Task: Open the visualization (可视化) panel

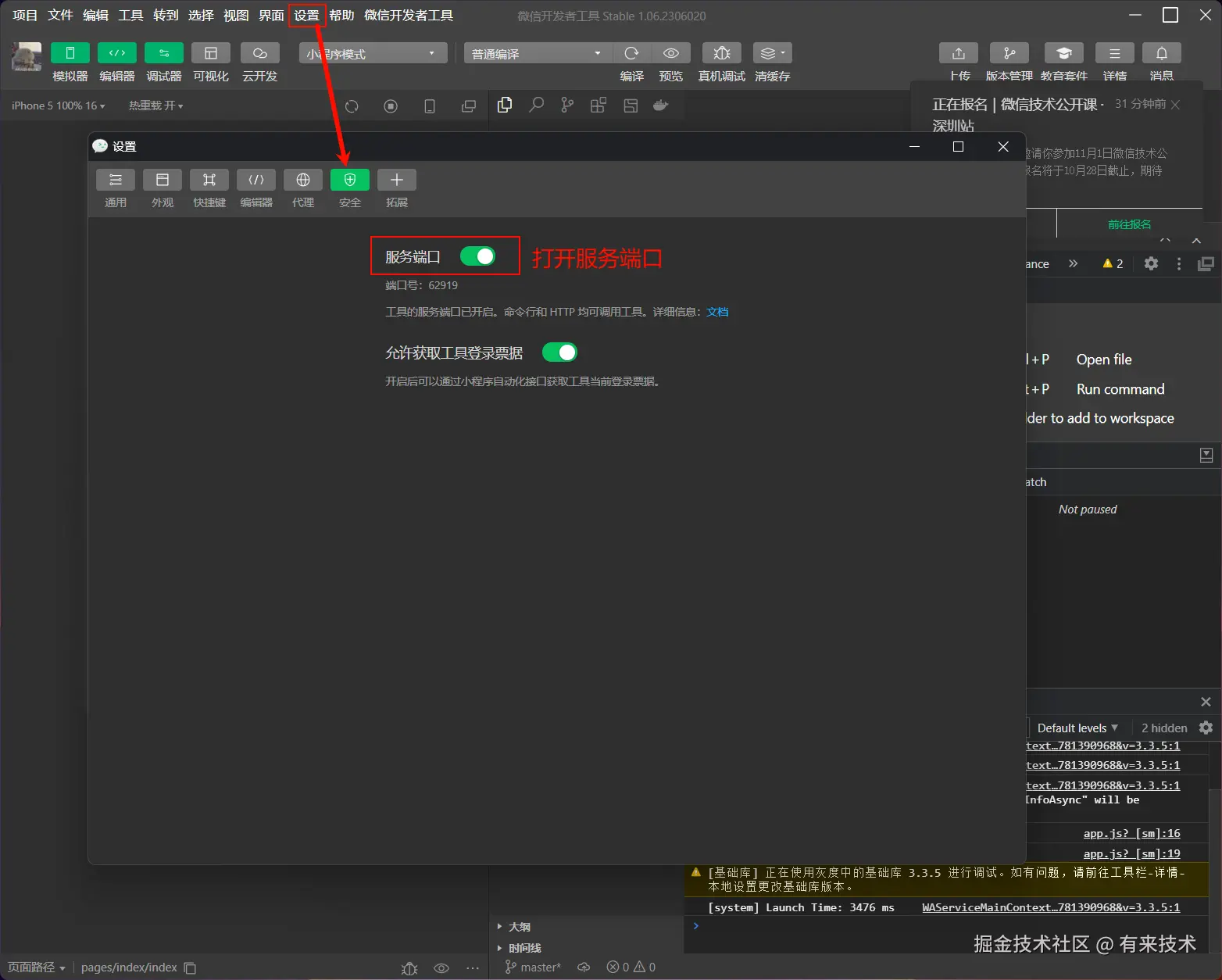Action: 211,52
